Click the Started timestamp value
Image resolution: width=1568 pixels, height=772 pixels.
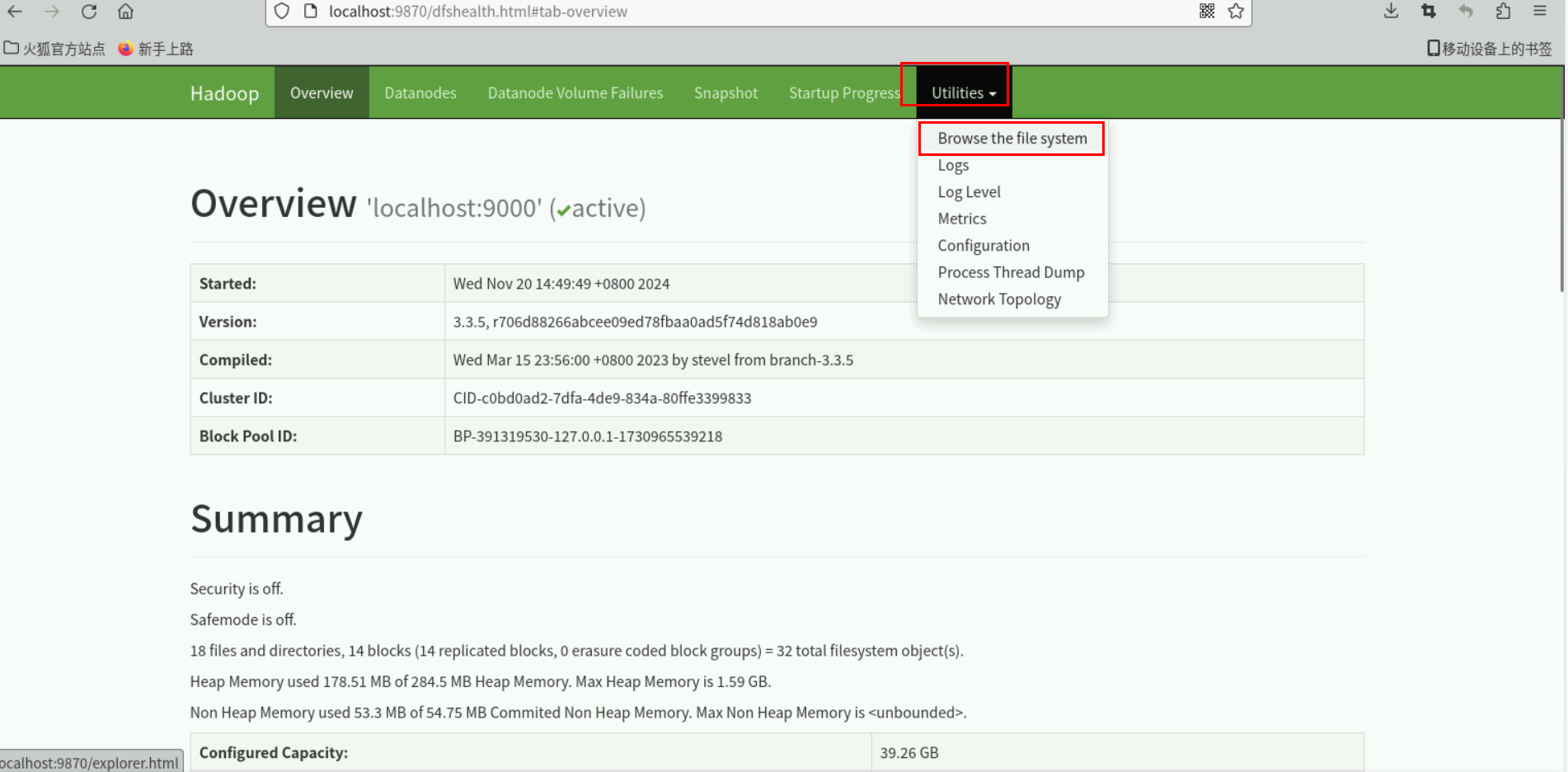tap(561, 284)
